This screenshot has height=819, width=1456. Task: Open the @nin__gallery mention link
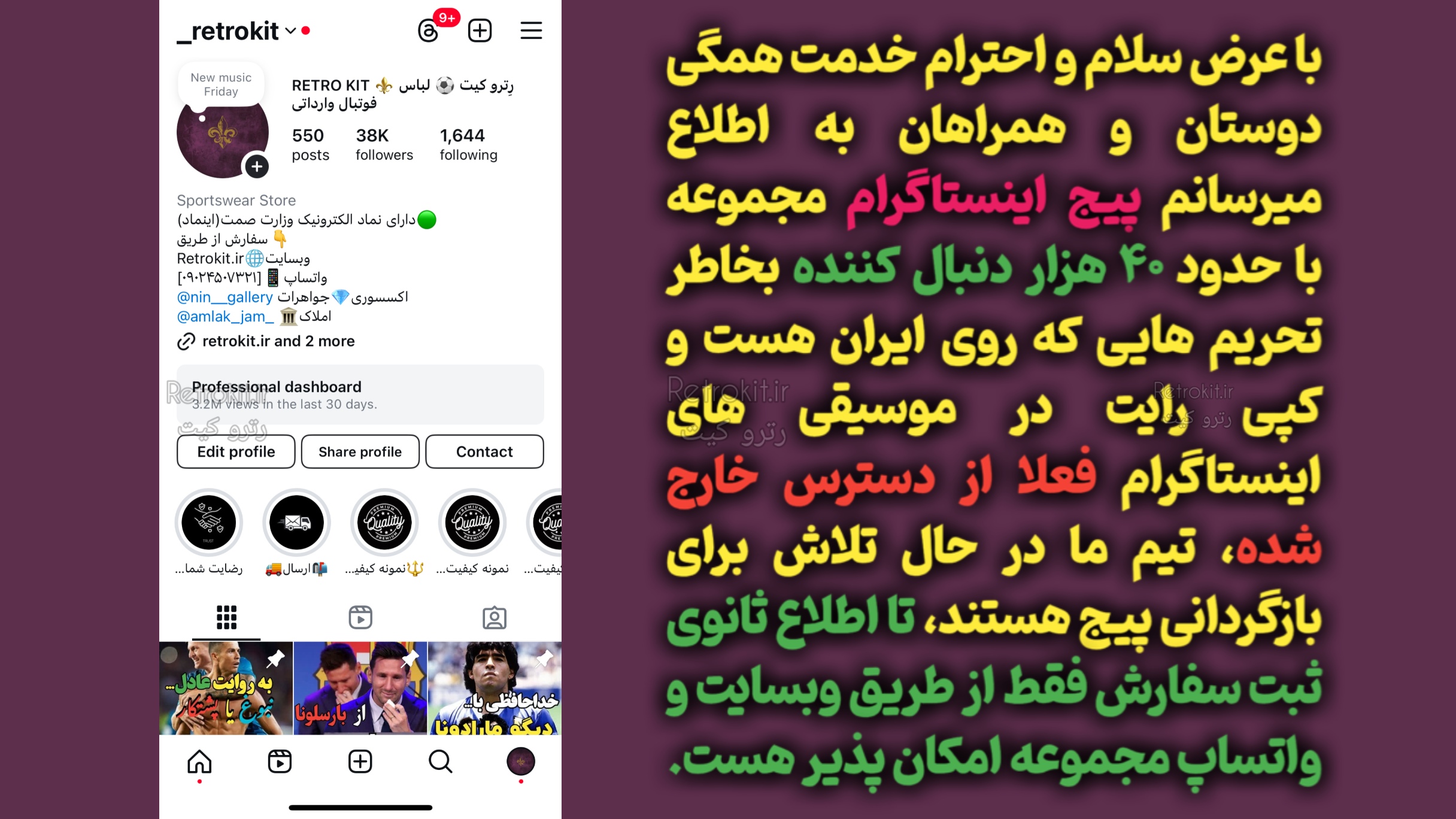point(225,297)
